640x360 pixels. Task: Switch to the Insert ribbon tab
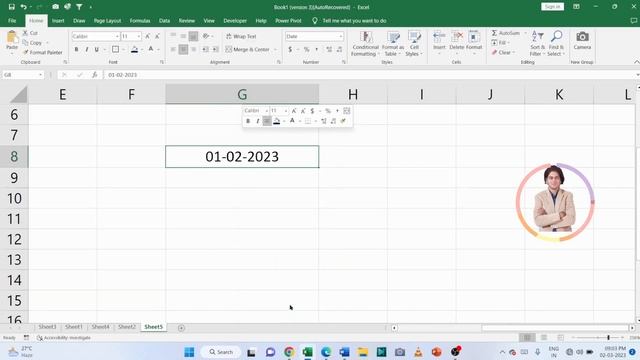[58, 20]
